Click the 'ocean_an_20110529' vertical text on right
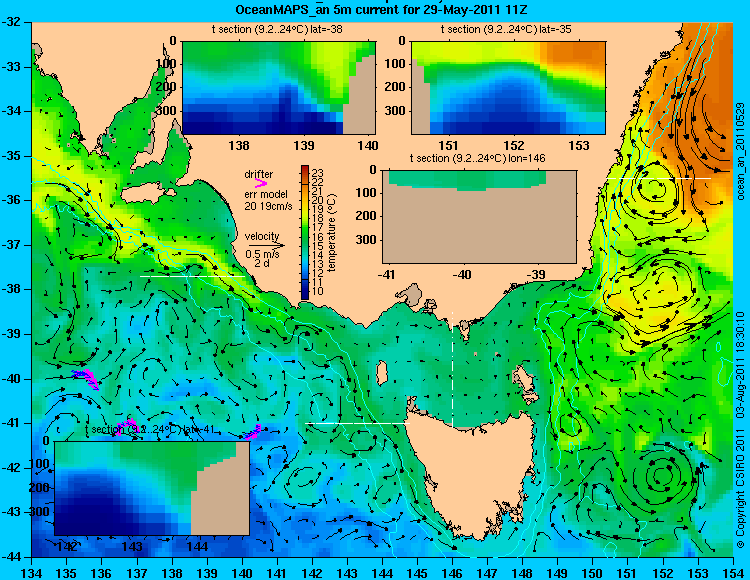This screenshot has width=750, height=580. pyautogui.click(x=740, y=151)
